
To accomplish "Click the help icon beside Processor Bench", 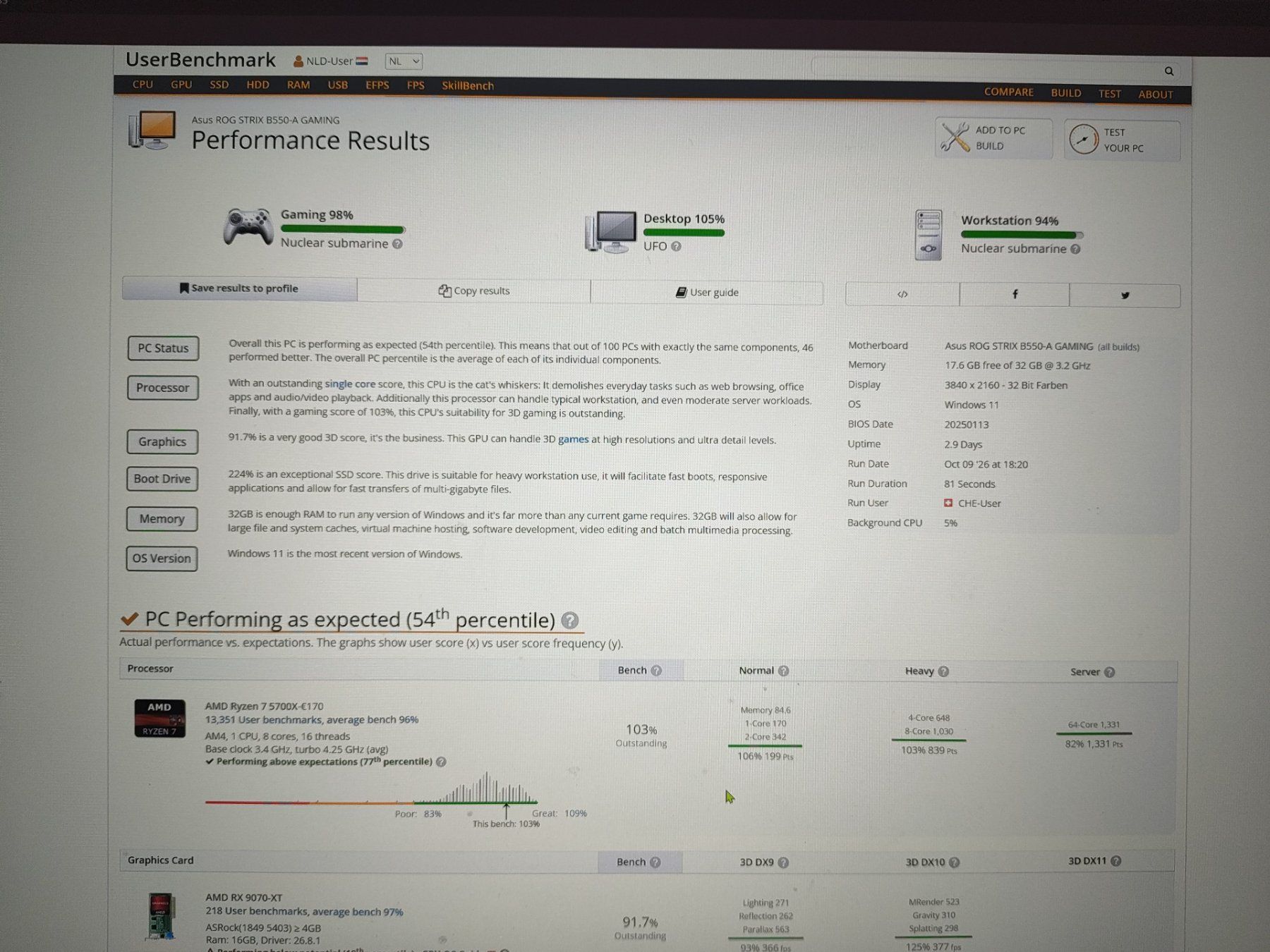I will (x=656, y=671).
